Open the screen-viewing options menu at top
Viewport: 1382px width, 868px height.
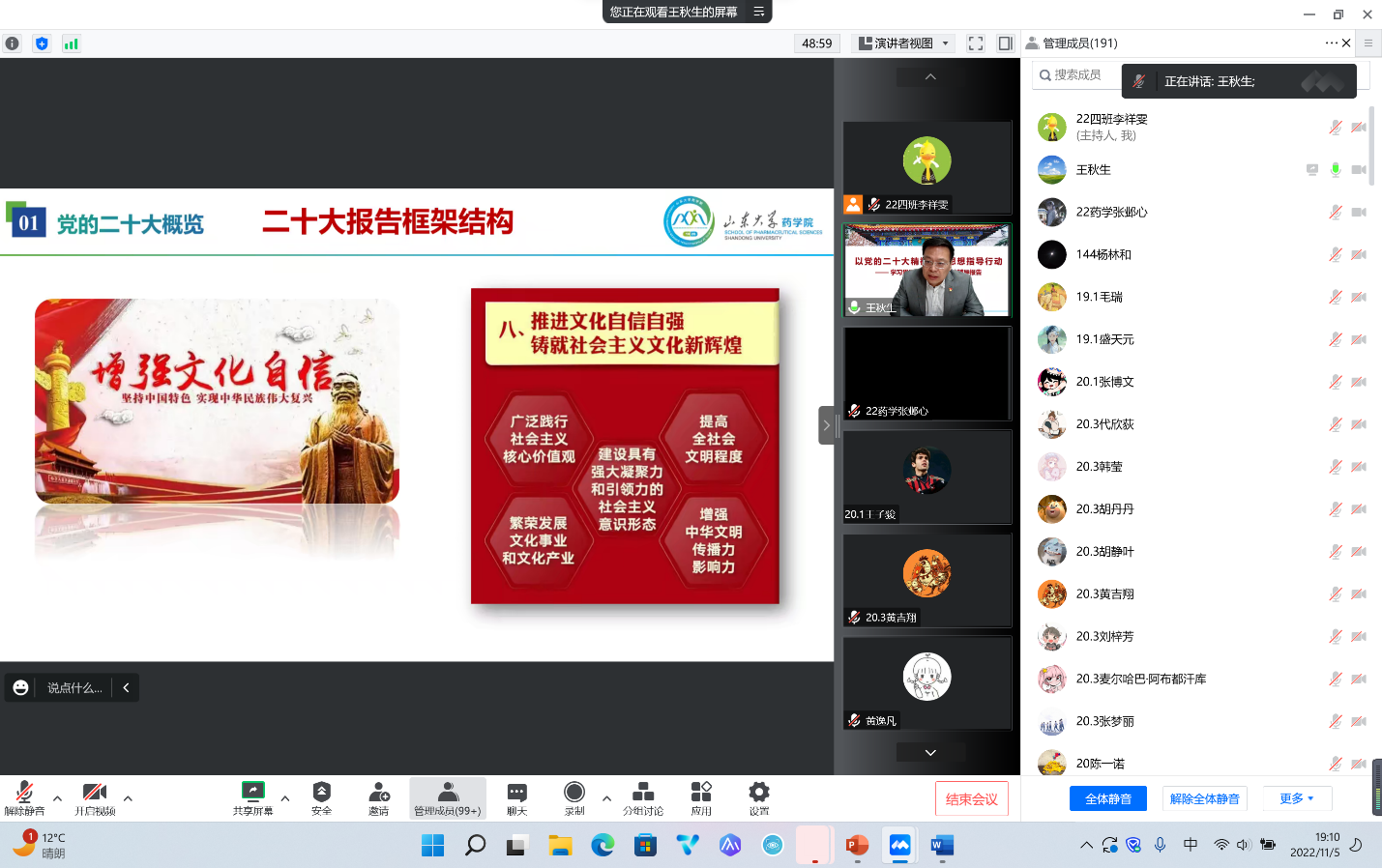tap(759, 12)
